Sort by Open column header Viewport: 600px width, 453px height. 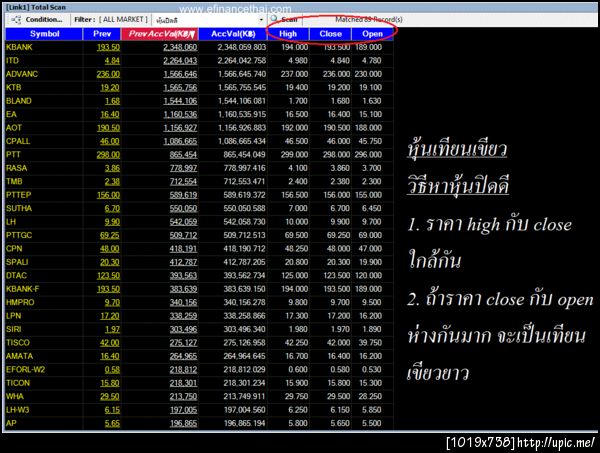click(373, 34)
